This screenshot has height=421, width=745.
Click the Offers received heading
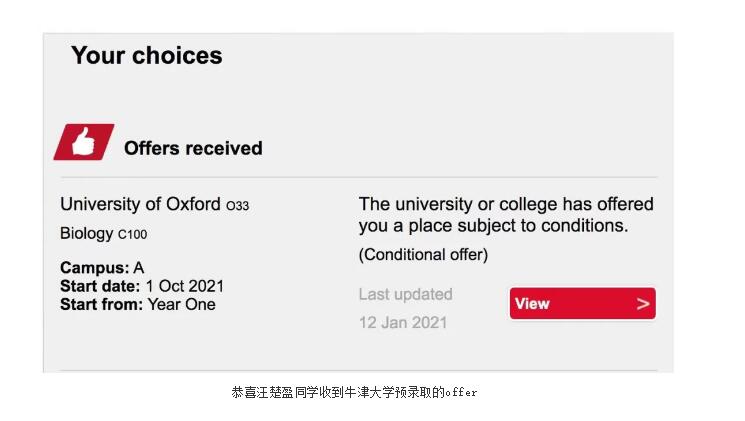[193, 148]
